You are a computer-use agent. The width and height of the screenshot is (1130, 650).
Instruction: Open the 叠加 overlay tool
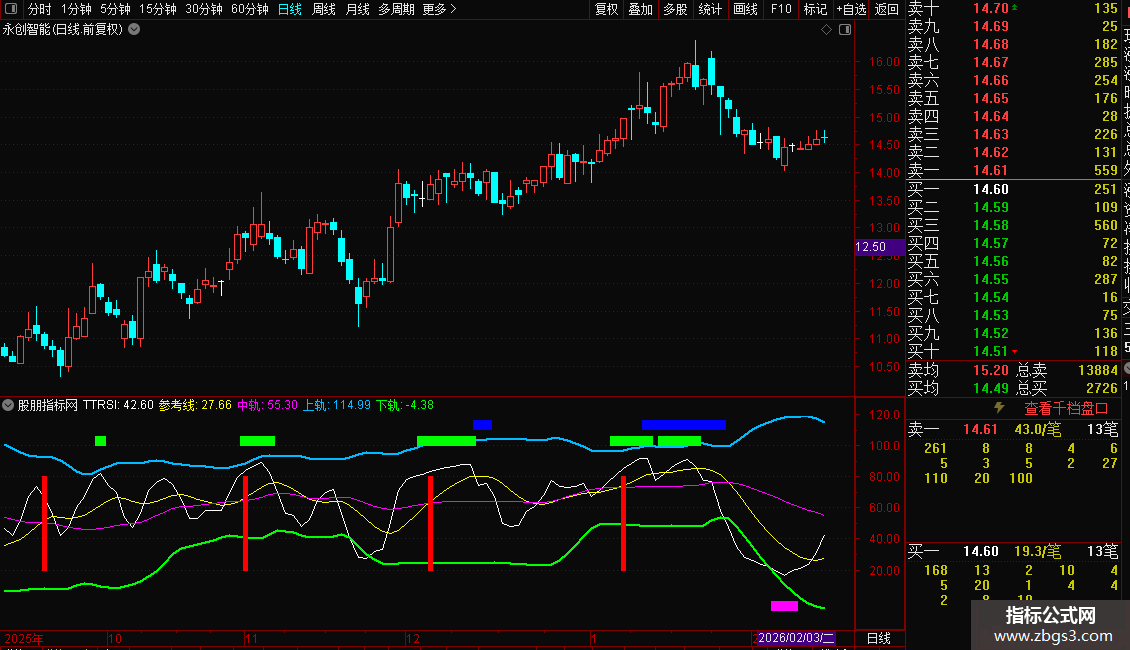coord(640,9)
